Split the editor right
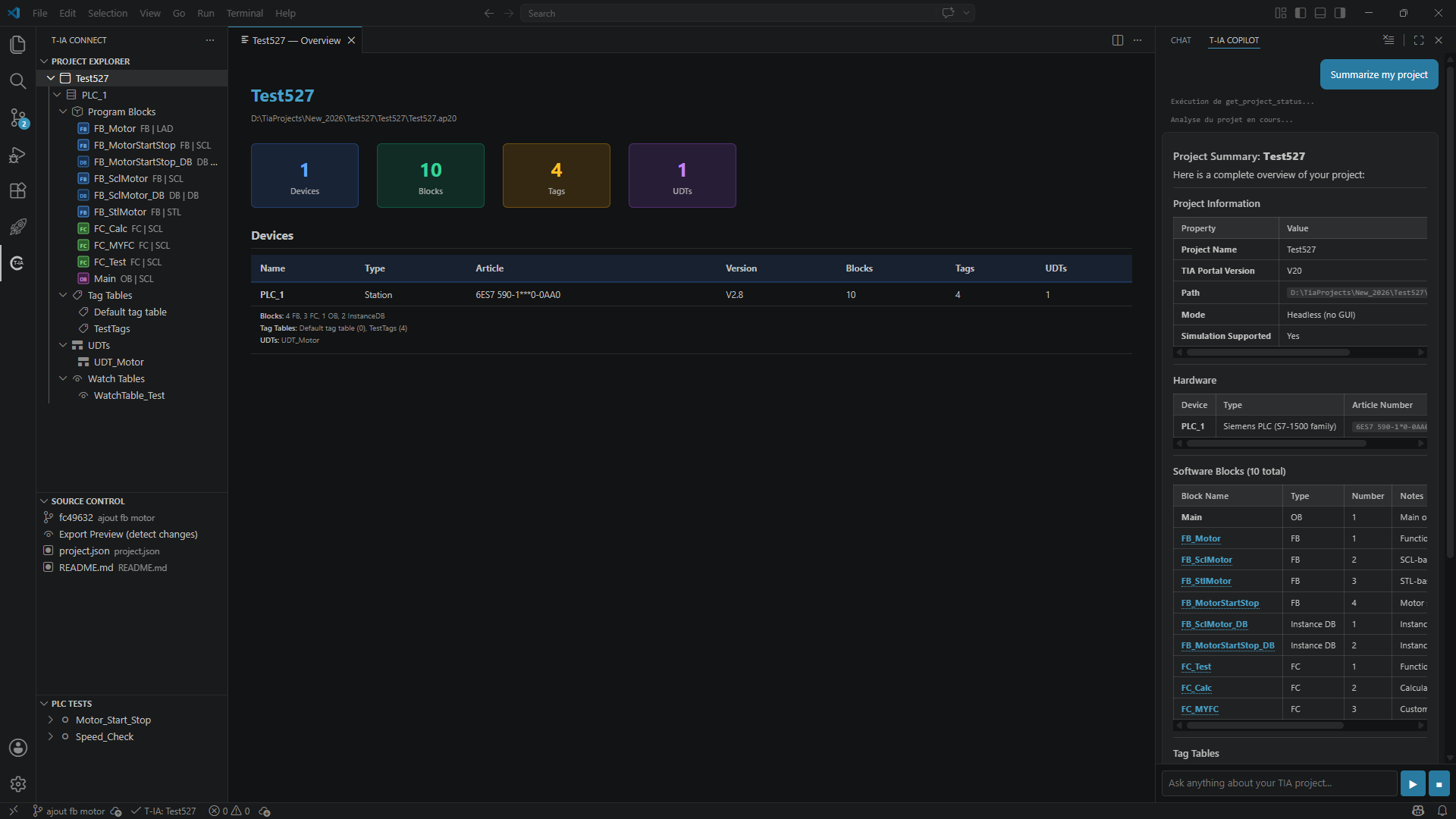1456x819 pixels. 1117,40
